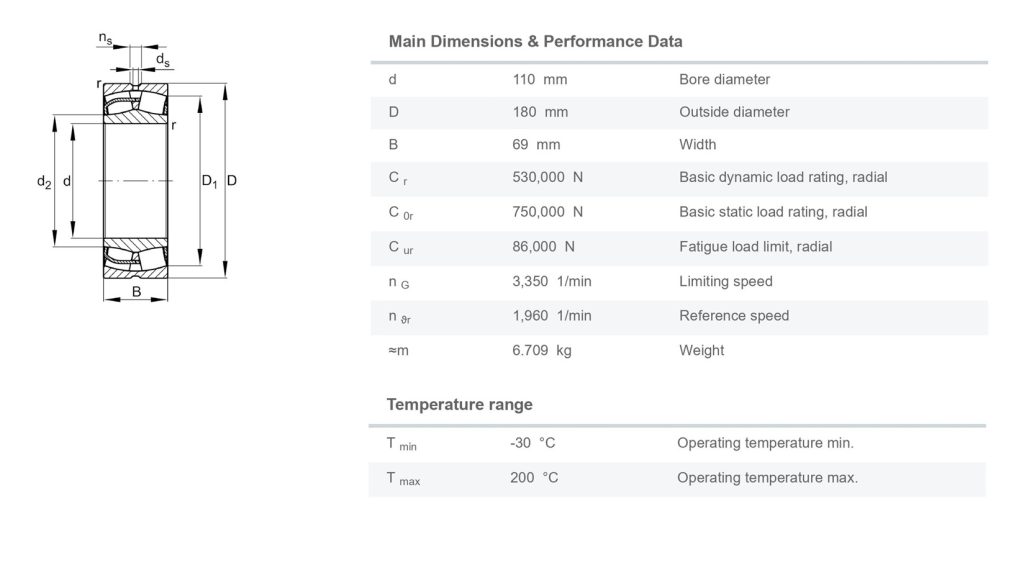
Task: Click the bearing cross-section drawing
Action: (x=136, y=180)
